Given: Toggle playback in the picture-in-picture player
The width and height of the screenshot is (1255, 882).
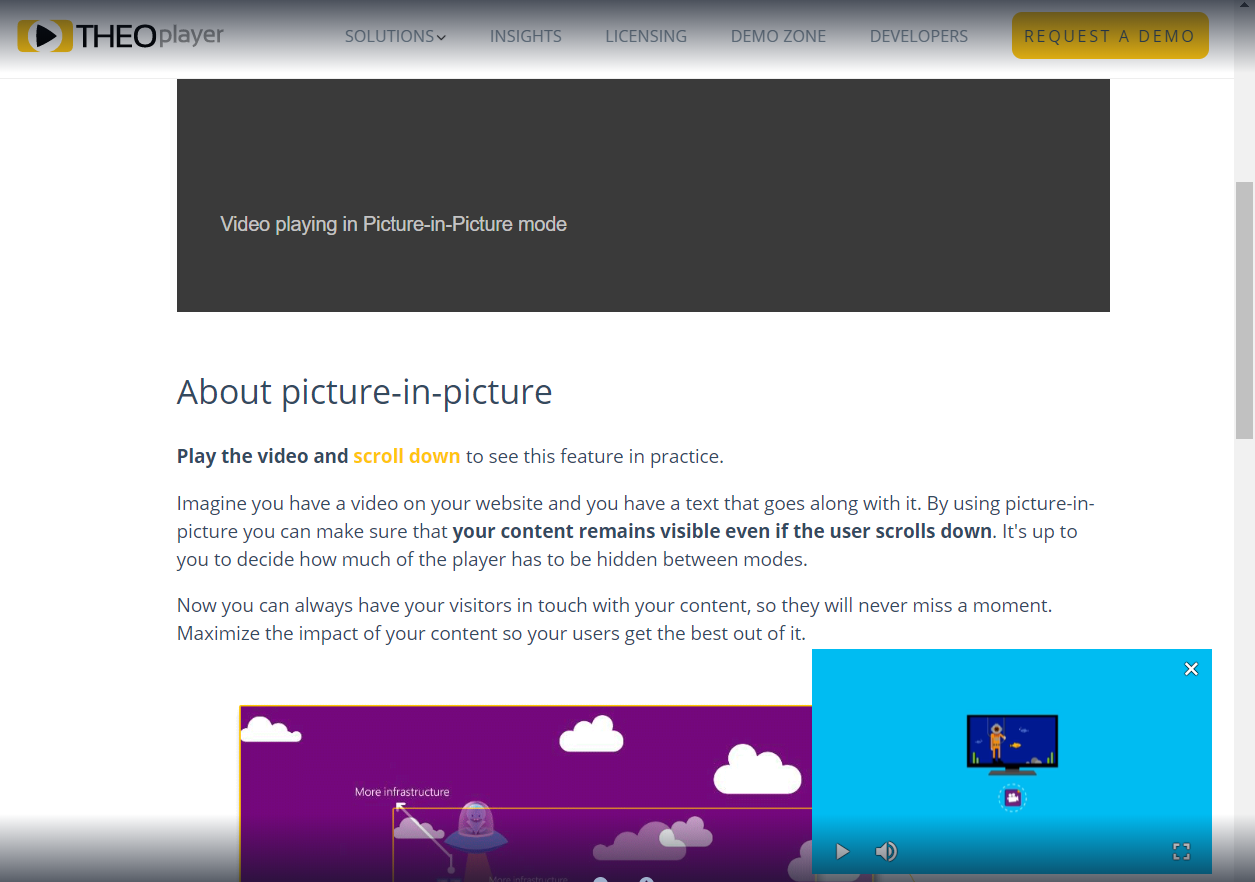Looking at the screenshot, I should 842,851.
